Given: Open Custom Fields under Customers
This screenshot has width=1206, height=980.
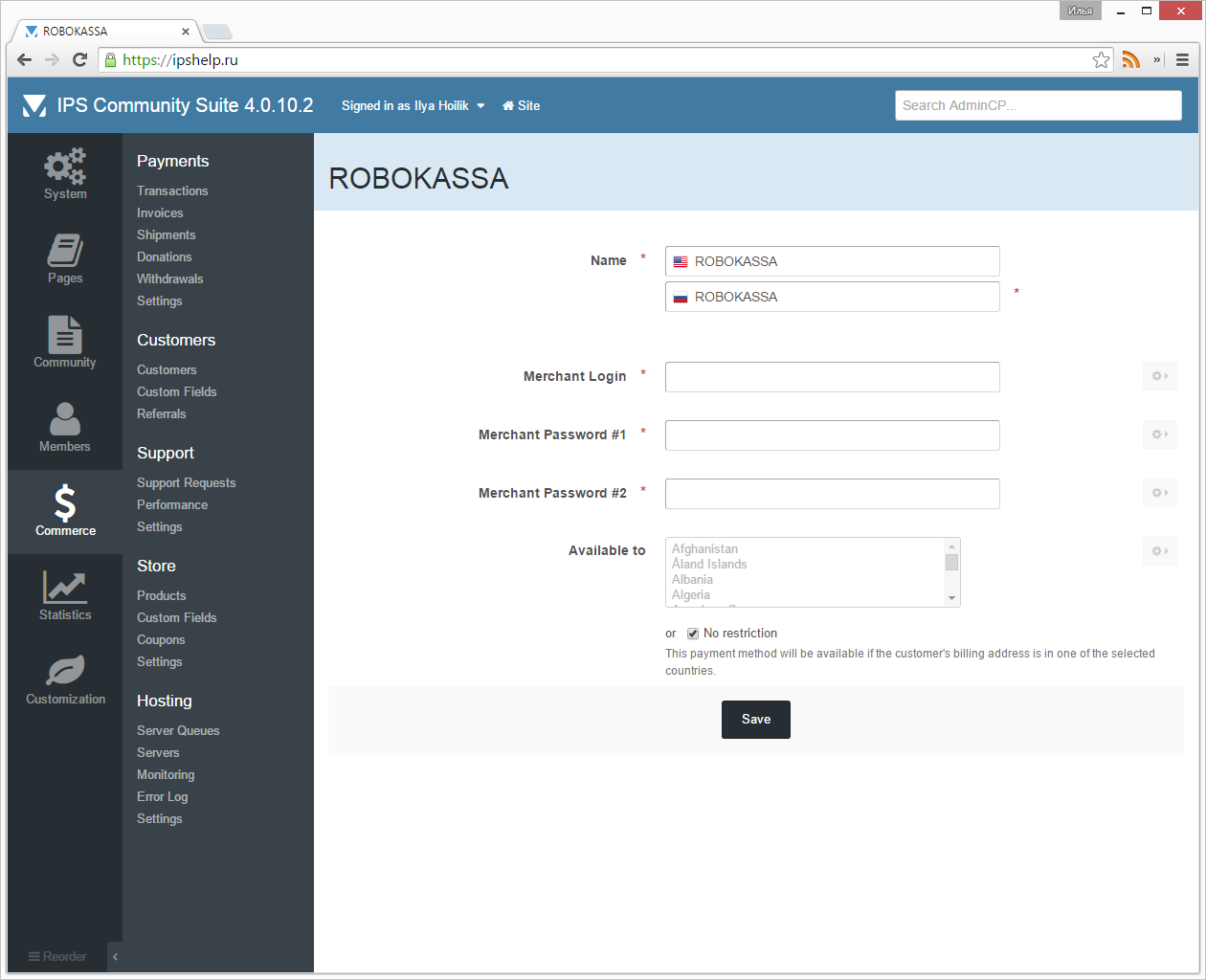Looking at the screenshot, I should click(x=177, y=391).
